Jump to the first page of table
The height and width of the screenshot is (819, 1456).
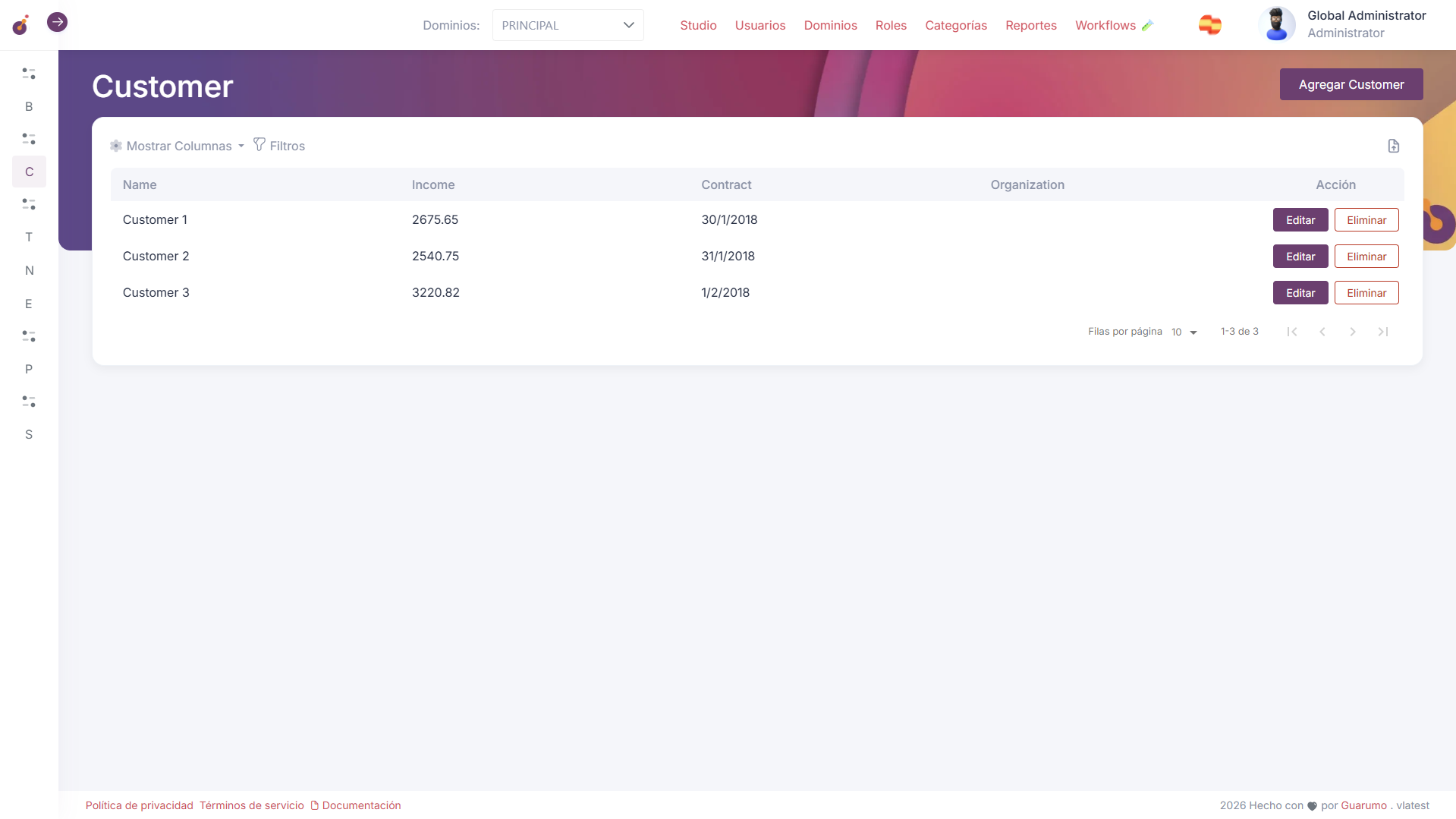coord(1291,332)
